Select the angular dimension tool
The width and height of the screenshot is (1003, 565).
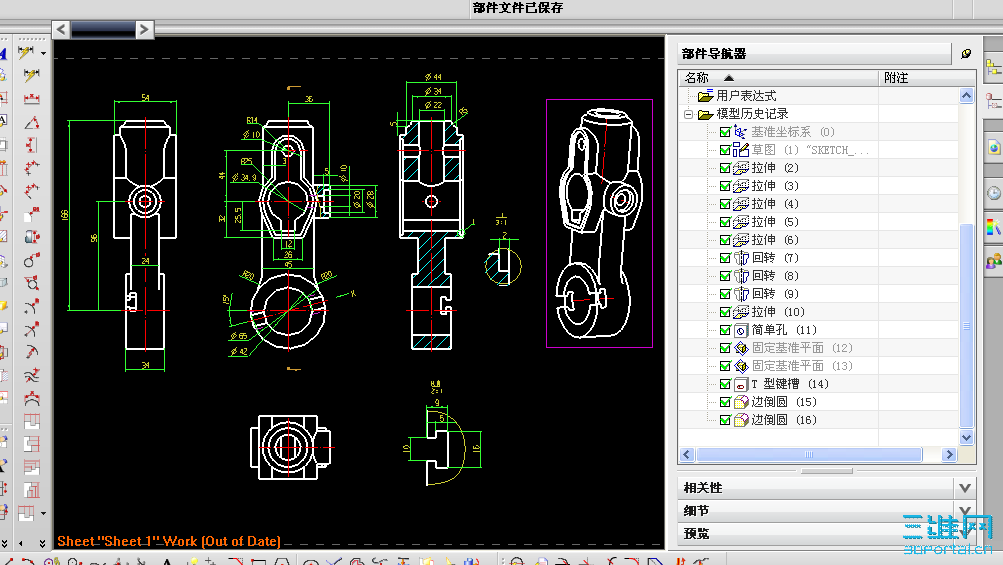click(x=31, y=122)
